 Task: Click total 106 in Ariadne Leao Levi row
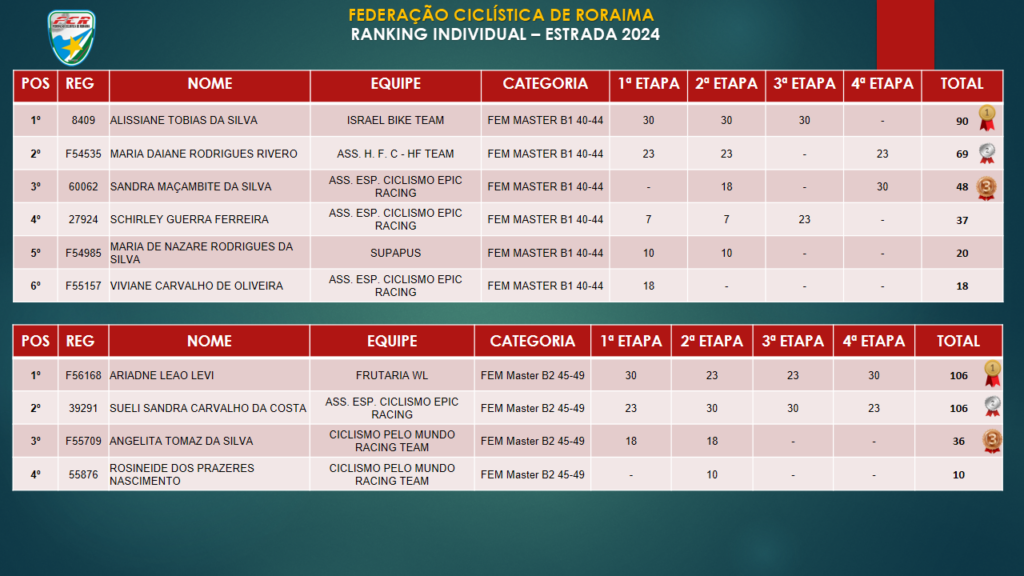point(959,376)
